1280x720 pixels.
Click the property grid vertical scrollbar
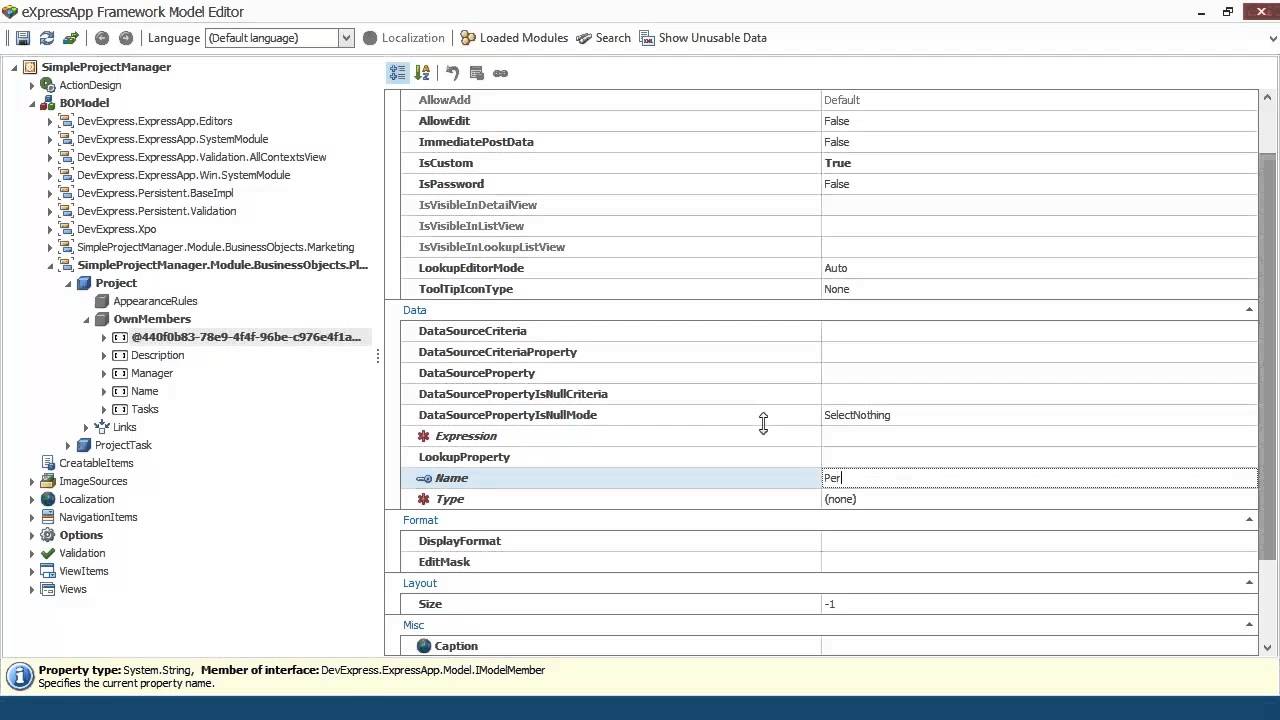(1268, 357)
